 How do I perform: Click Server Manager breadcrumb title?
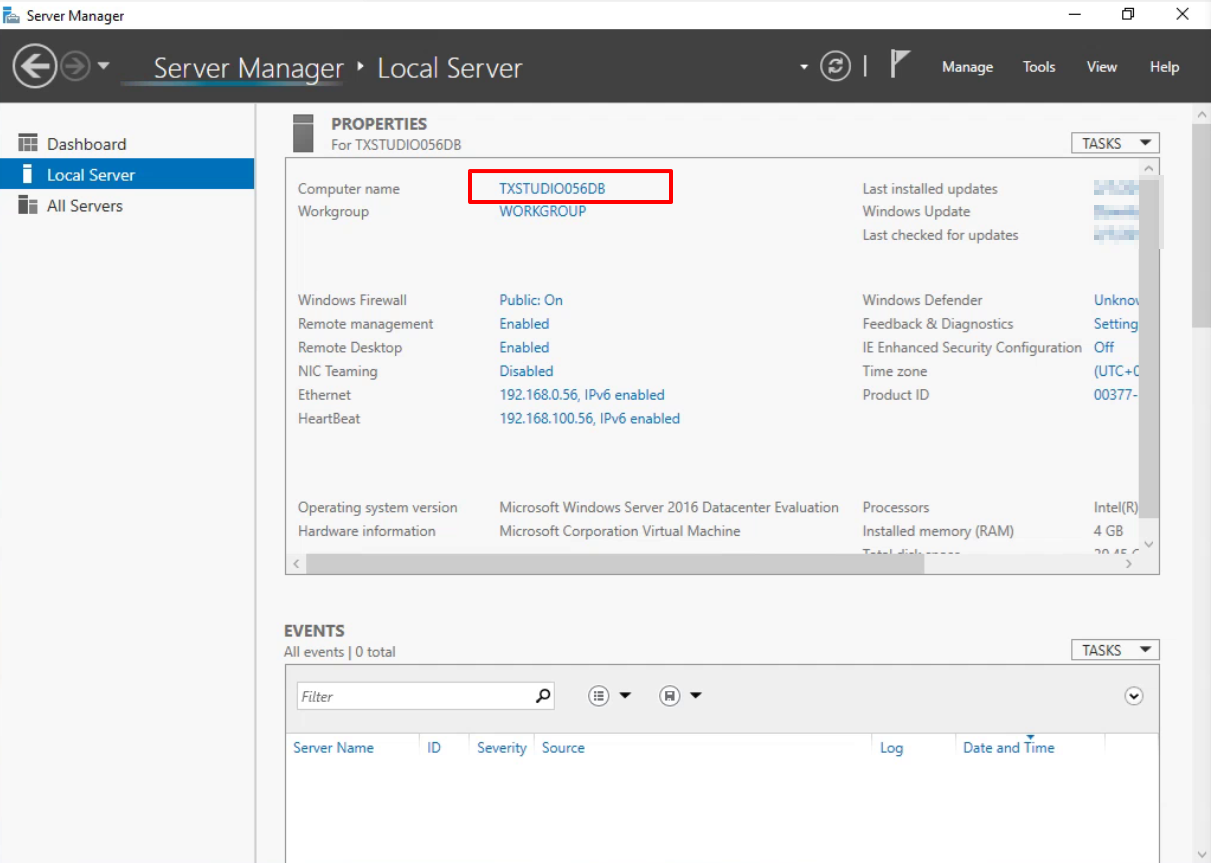pyautogui.click(x=248, y=68)
